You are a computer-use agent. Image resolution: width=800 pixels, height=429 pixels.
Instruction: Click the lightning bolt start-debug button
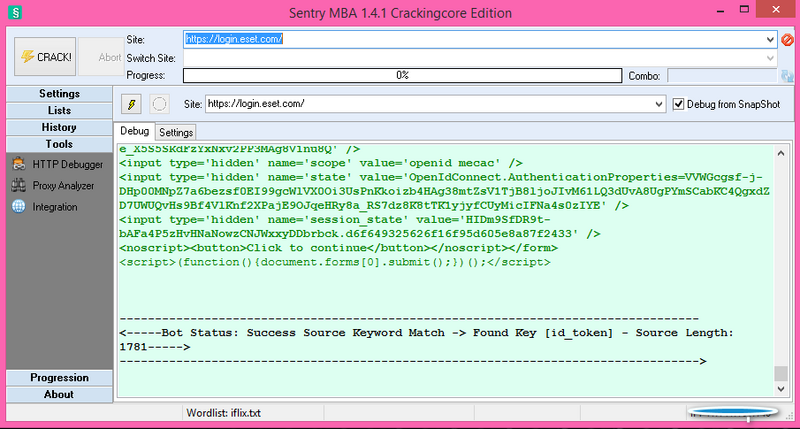pyautogui.click(x=131, y=104)
